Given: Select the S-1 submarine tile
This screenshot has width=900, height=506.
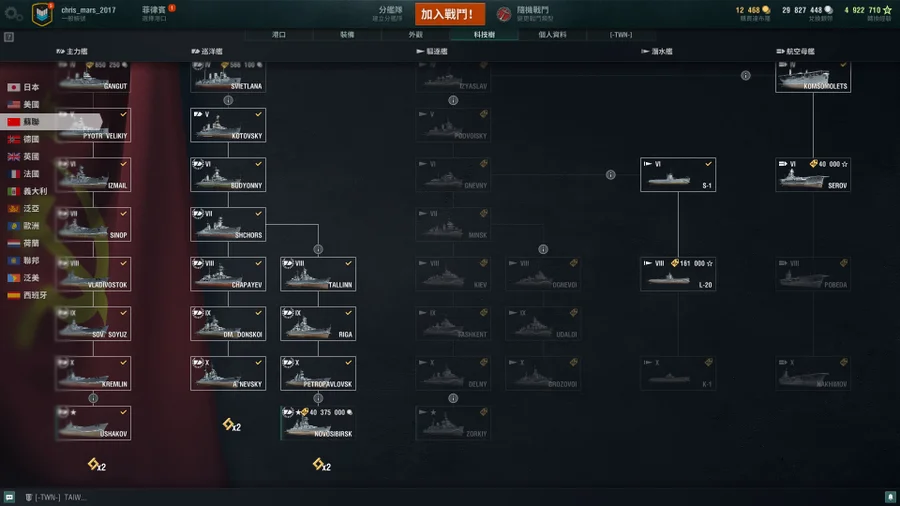Looking at the screenshot, I should click(678, 175).
